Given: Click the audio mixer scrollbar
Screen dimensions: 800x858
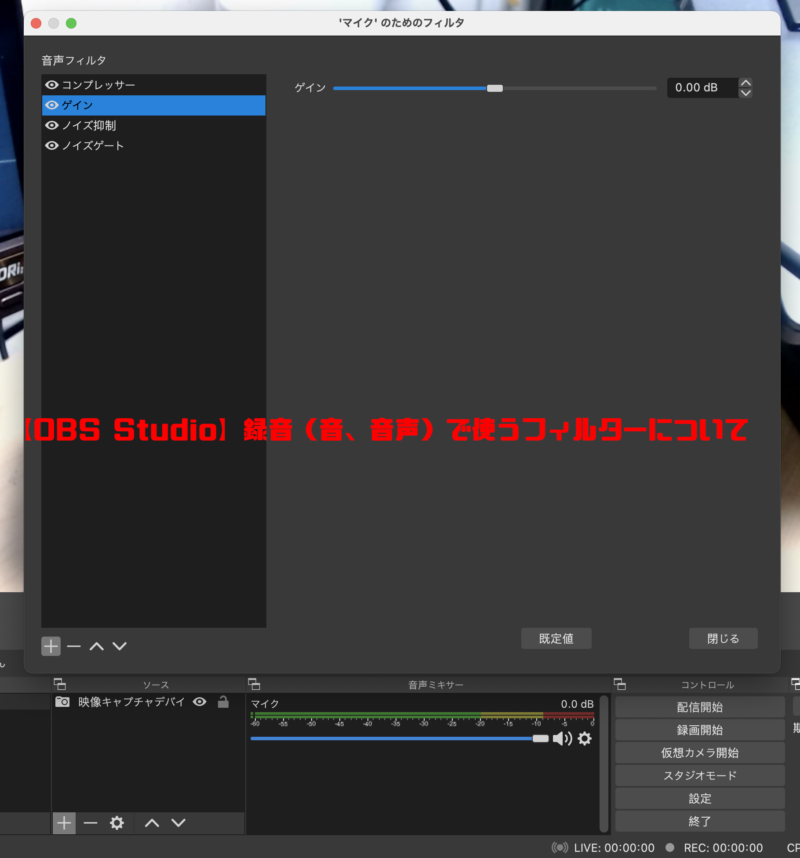Looking at the screenshot, I should 604,763.
